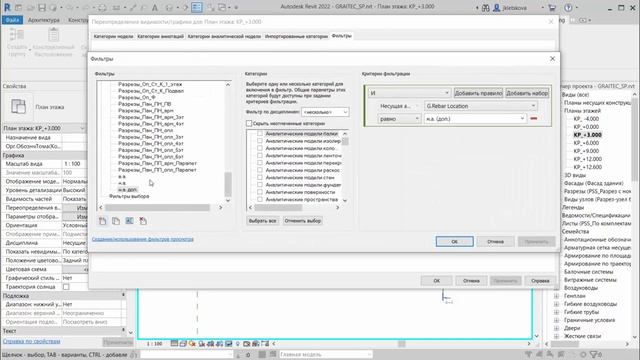This screenshot has height=360, width=640.
Task: Open the 'равно' operator dropdown
Action: click(x=399, y=119)
